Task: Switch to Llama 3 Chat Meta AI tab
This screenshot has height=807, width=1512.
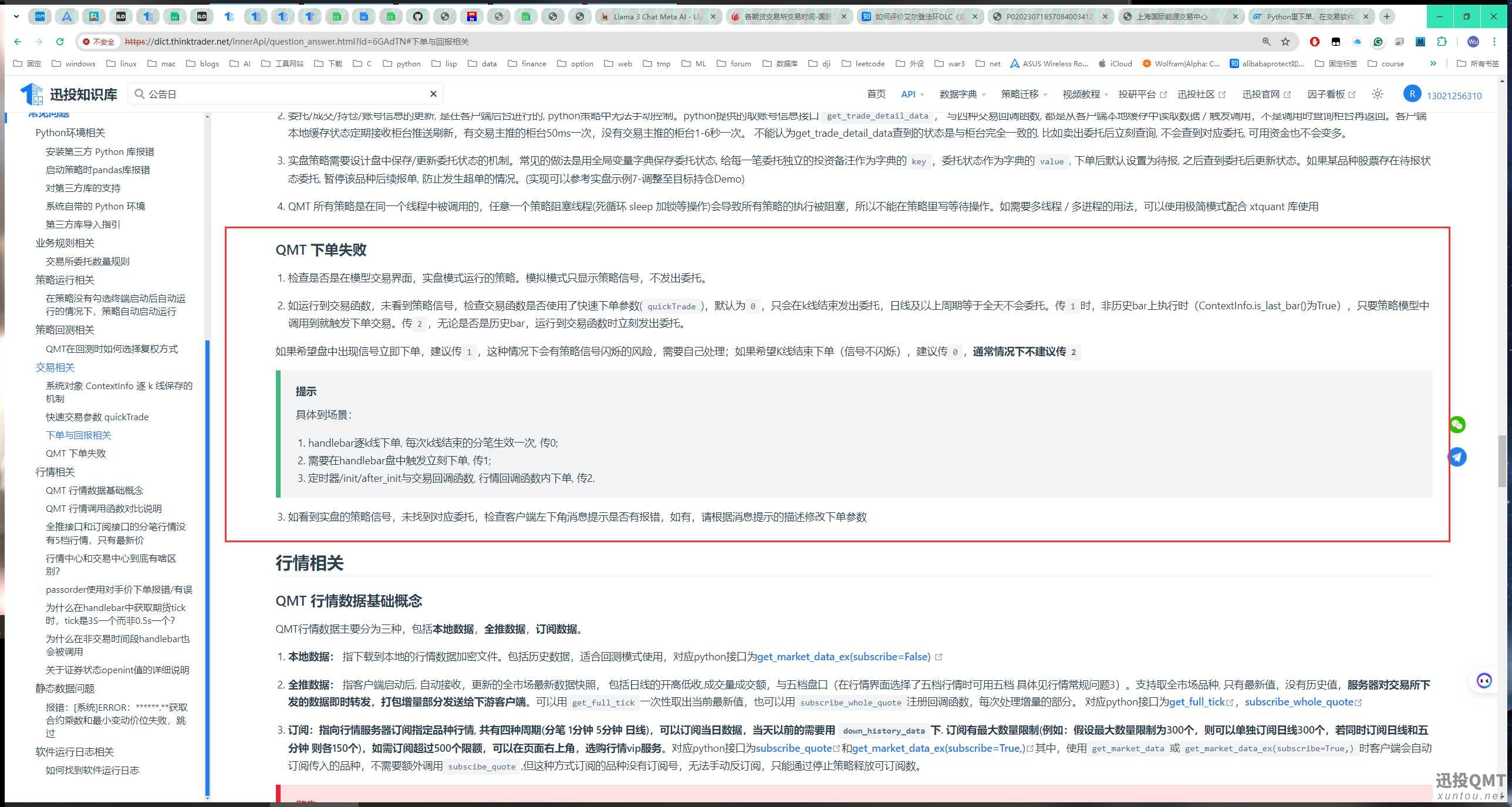Action: pos(657,16)
